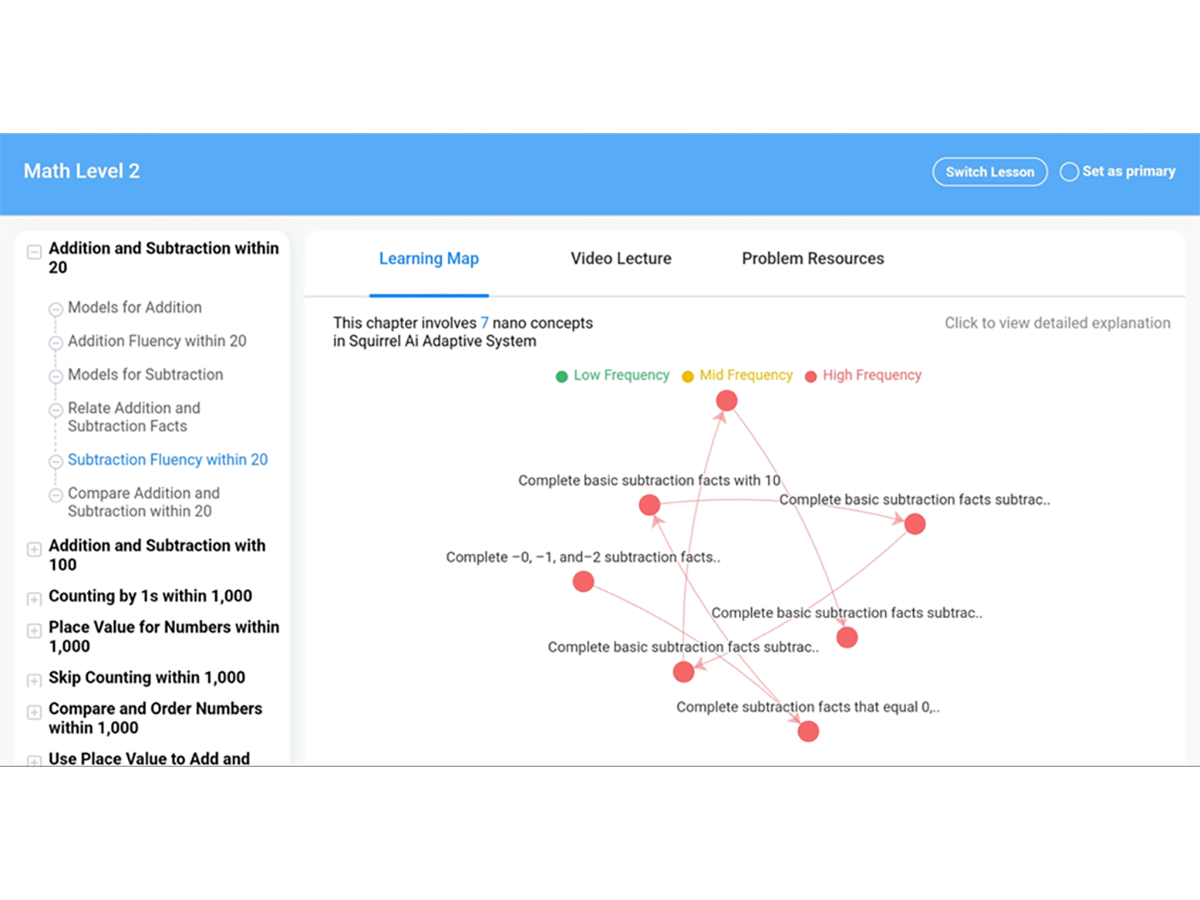1200x900 pixels.
Task: Enable the Set as primary radio button
Action: 1069,172
